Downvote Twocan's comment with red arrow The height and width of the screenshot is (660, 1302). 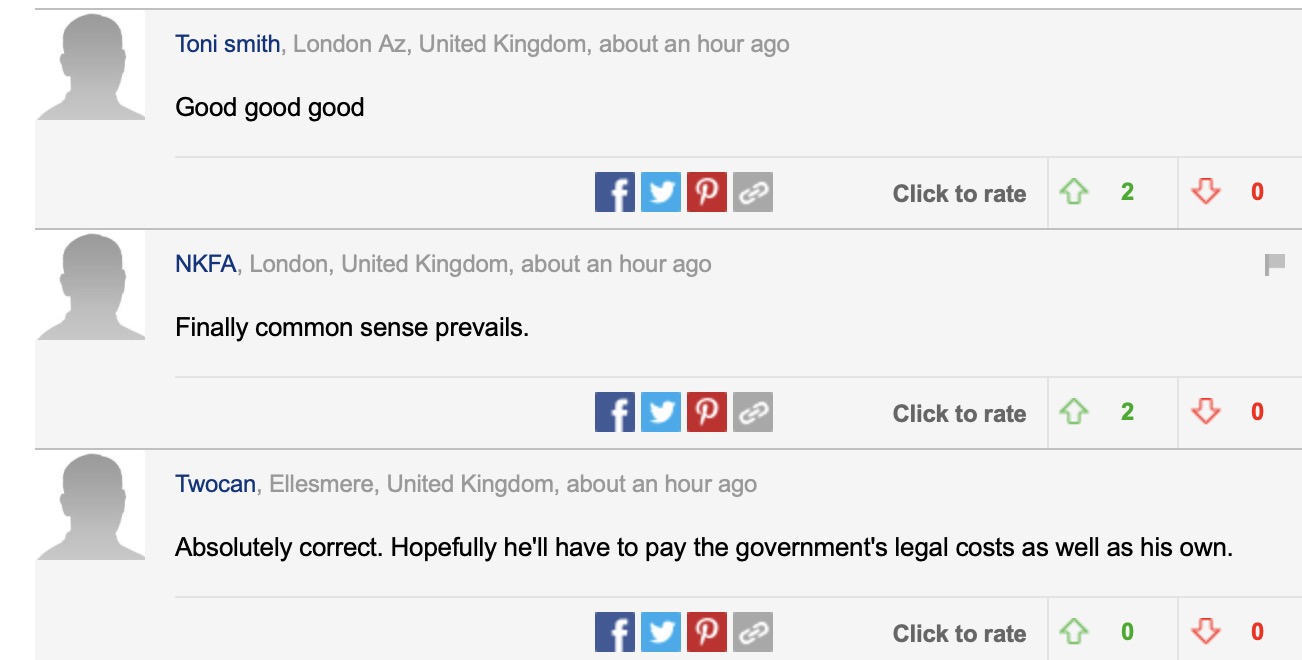[x=1206, y=631]
